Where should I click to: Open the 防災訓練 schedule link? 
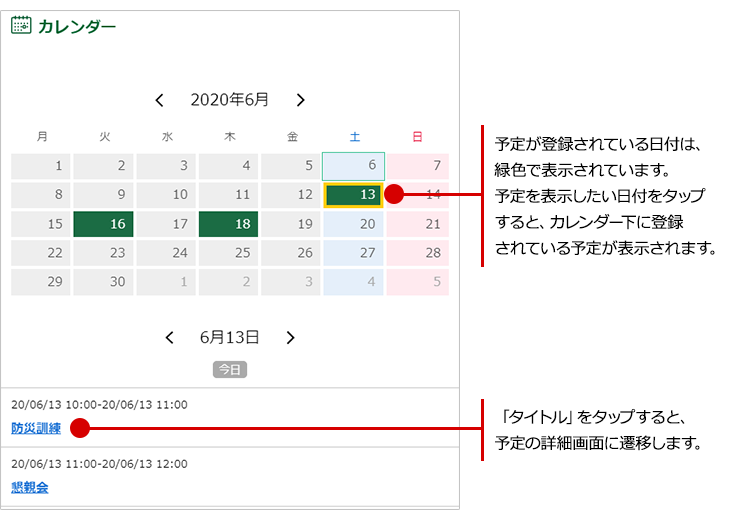click(36, 428)
